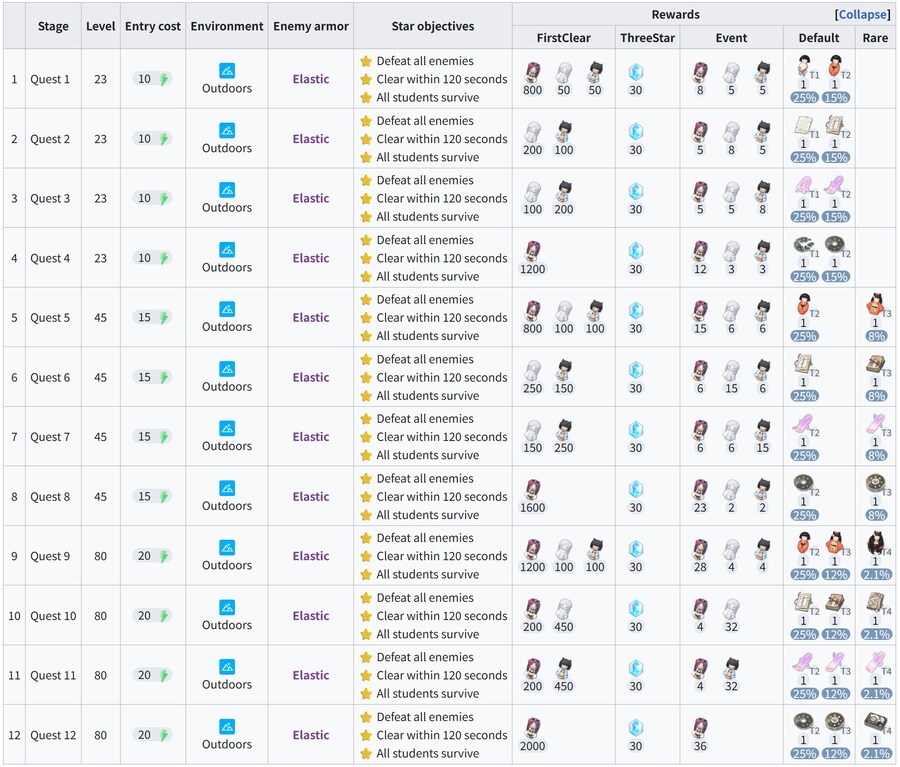Click the green energy icon in Quest 7 entry cost
Image resolution: width=900 pixels, height=767 pixels.
(163, 437)
